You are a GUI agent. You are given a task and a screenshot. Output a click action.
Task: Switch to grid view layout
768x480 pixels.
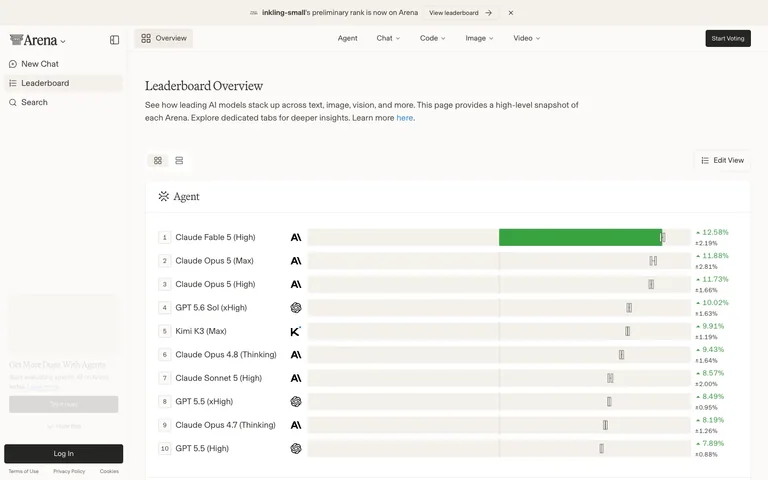coord(158,161)
